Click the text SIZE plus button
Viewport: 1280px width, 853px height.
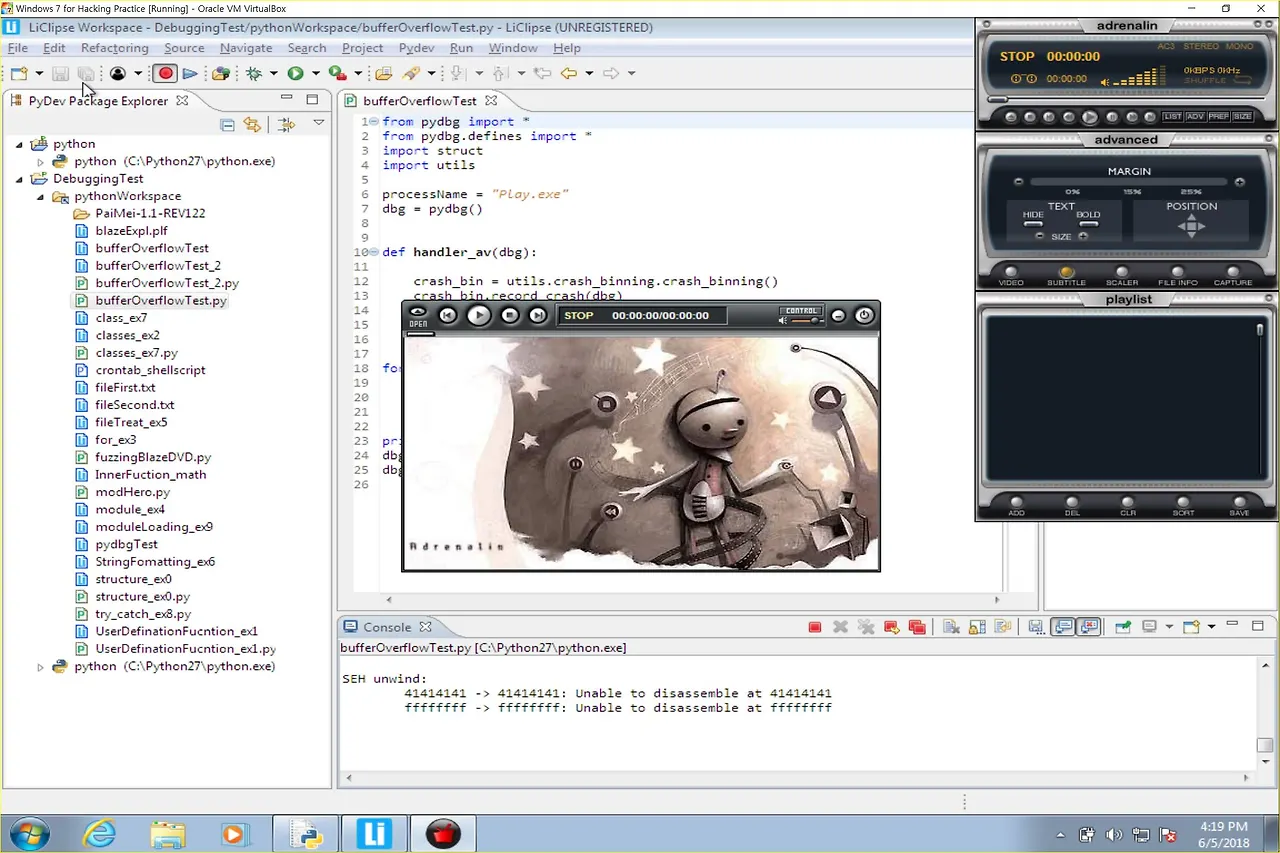(x=1083, y=236)
